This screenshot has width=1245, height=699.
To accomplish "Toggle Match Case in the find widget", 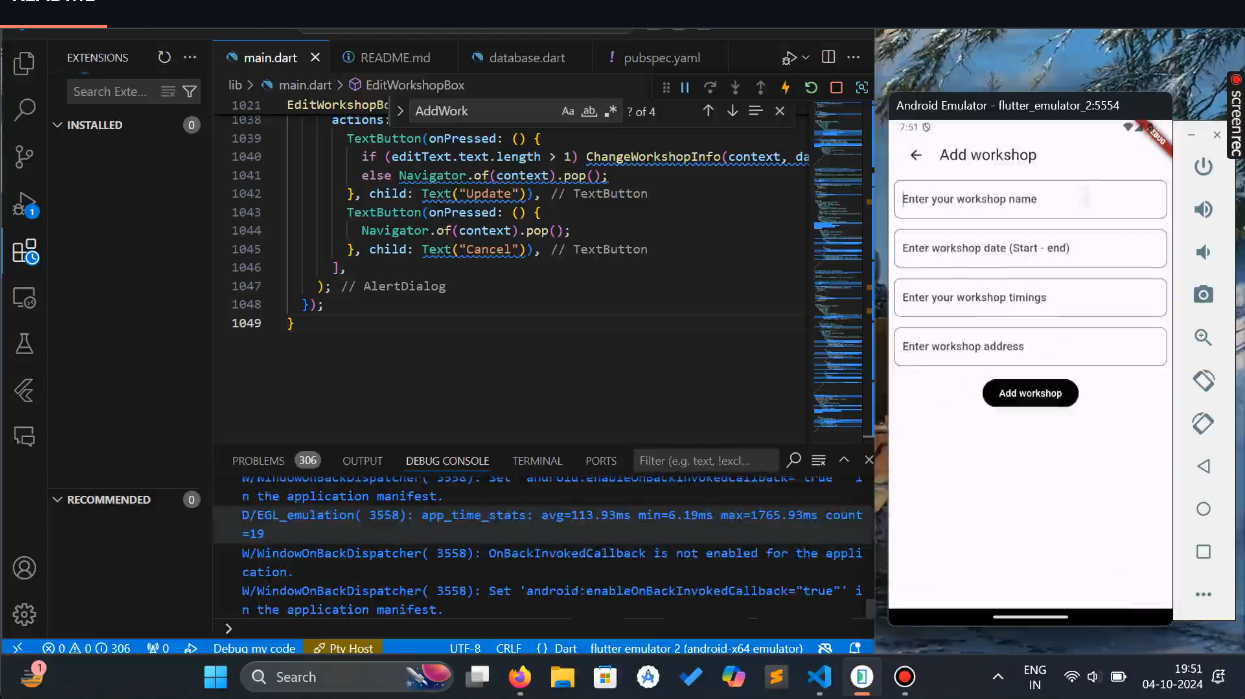I will 568,111.
